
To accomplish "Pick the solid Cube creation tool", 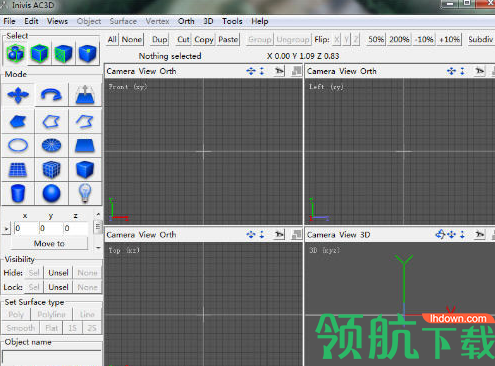I will click(85, 169).
